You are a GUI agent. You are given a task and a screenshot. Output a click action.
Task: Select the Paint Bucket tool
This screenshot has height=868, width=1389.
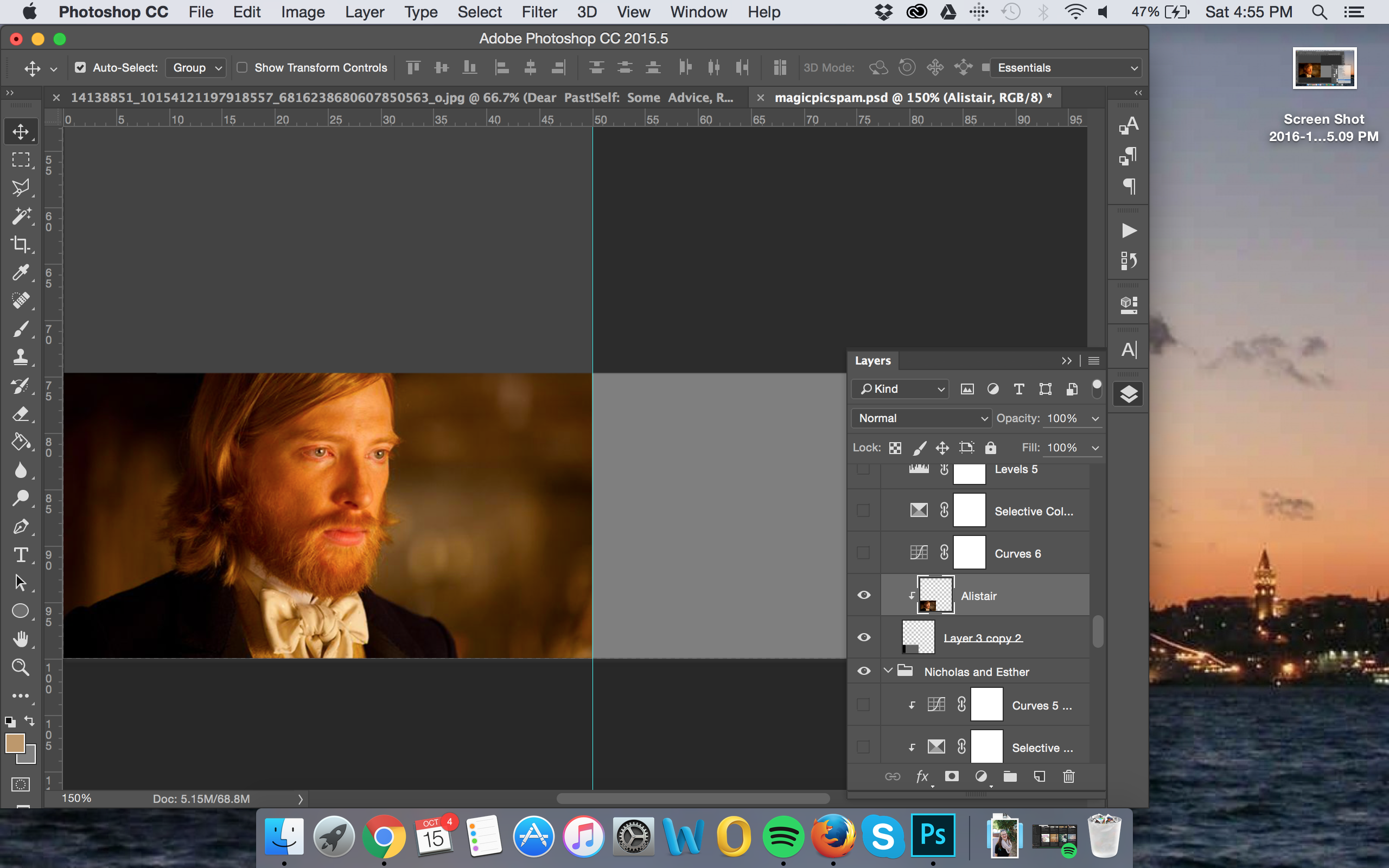pos(21,442)
